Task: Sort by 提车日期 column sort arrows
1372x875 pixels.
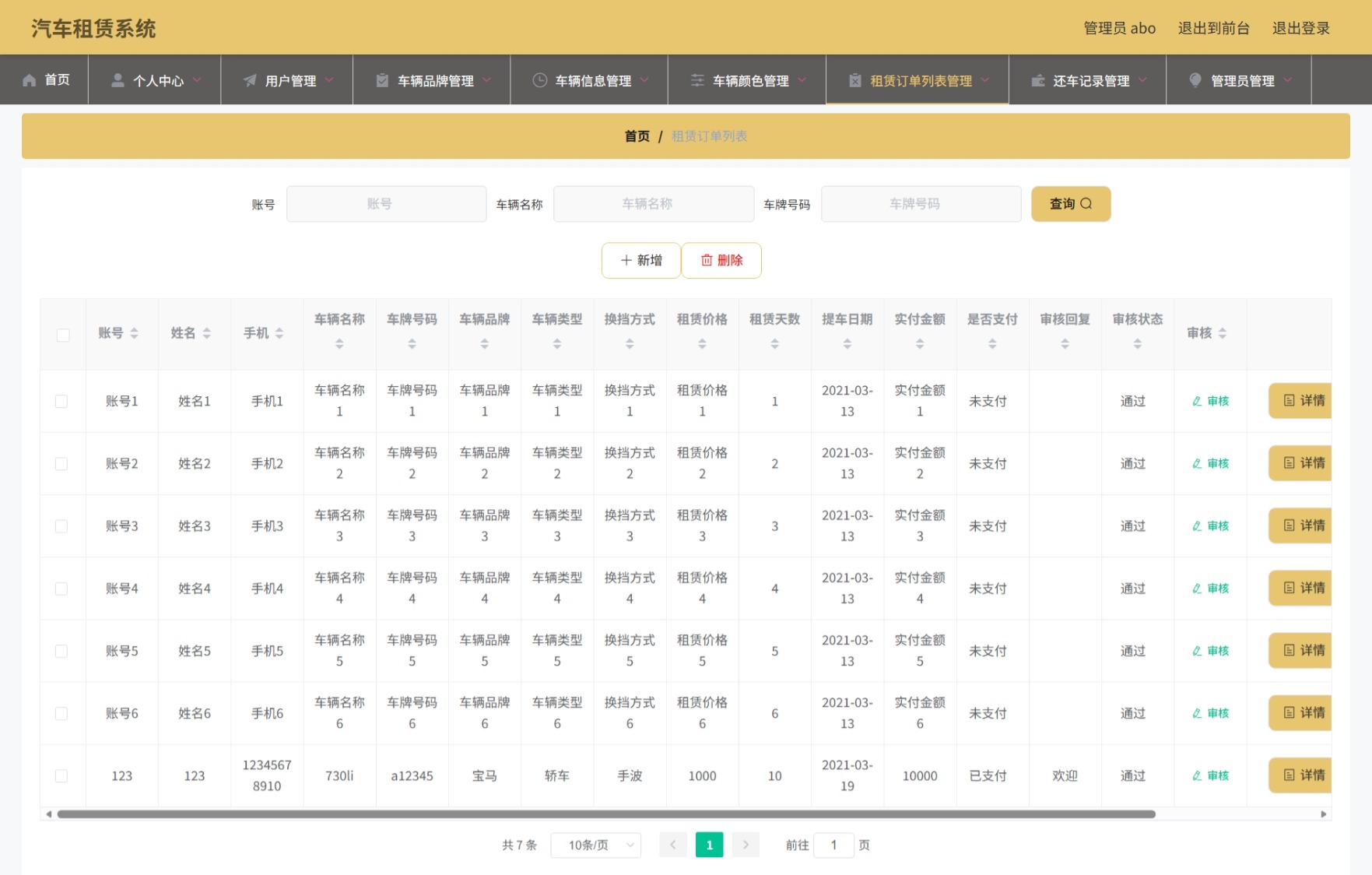Action: tap(847, 343)
